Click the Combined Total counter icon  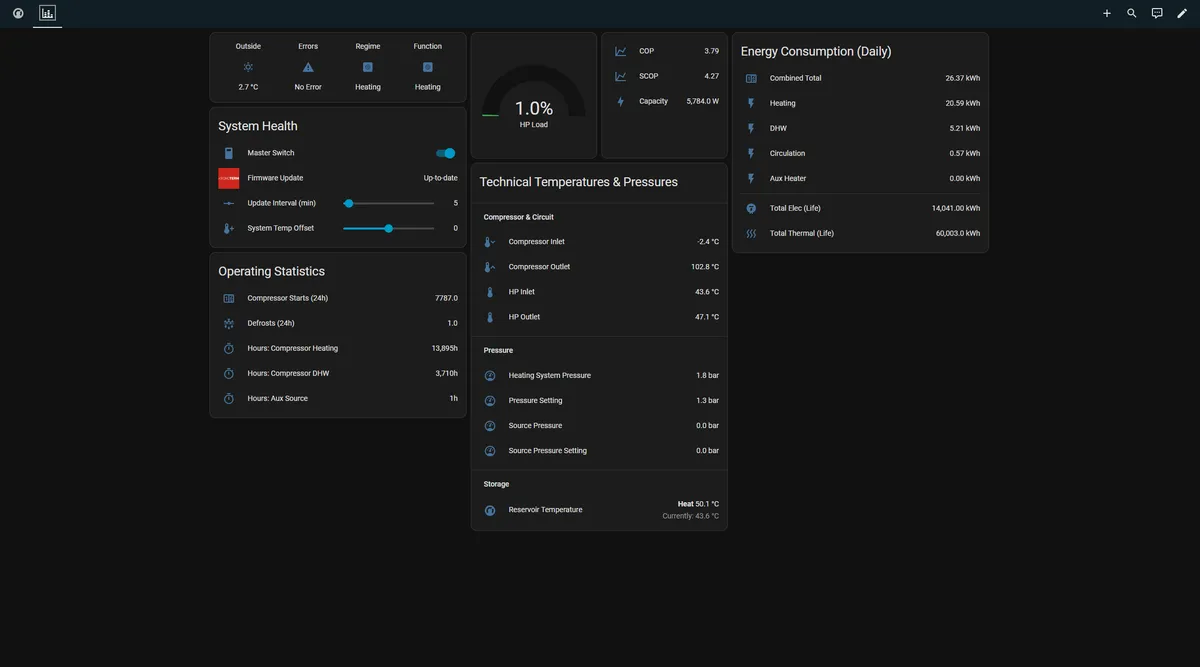tap(751, 78)
